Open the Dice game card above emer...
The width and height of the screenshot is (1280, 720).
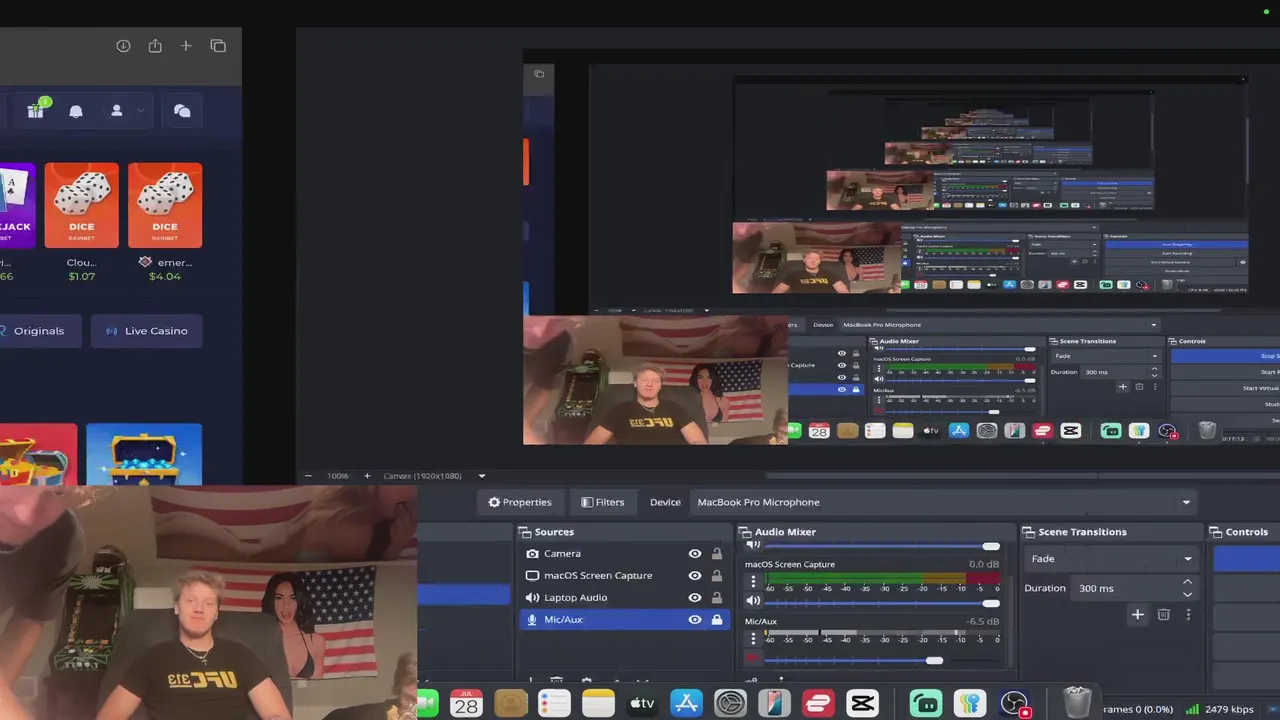165,206
